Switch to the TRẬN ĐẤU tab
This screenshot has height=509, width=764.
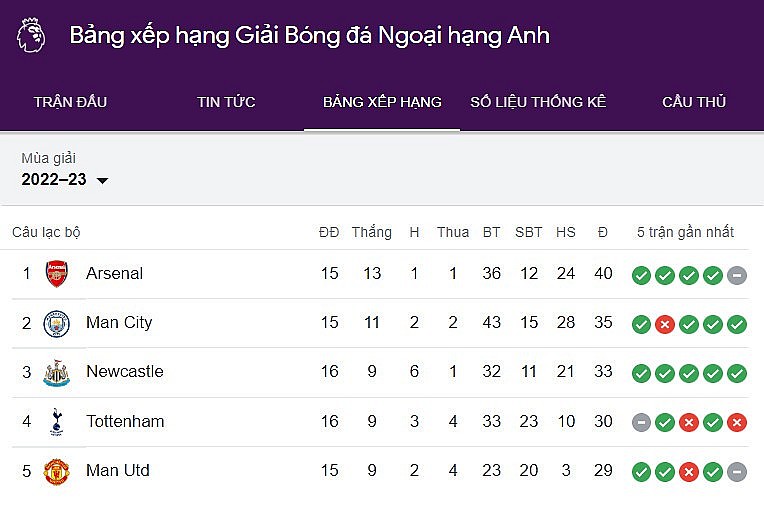coord(70,102)
